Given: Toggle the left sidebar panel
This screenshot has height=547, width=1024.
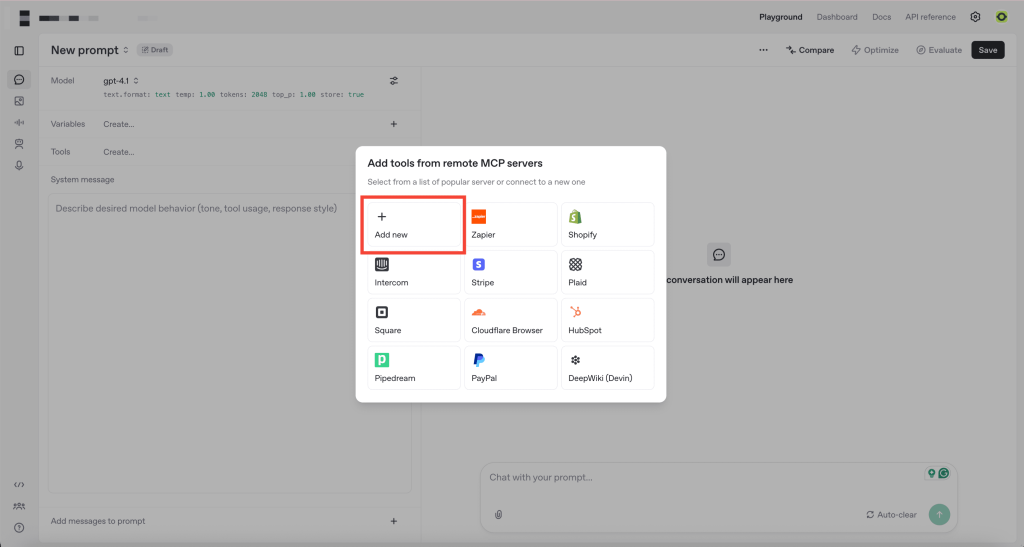Looking at the screenshot, I should click(19, 50).
